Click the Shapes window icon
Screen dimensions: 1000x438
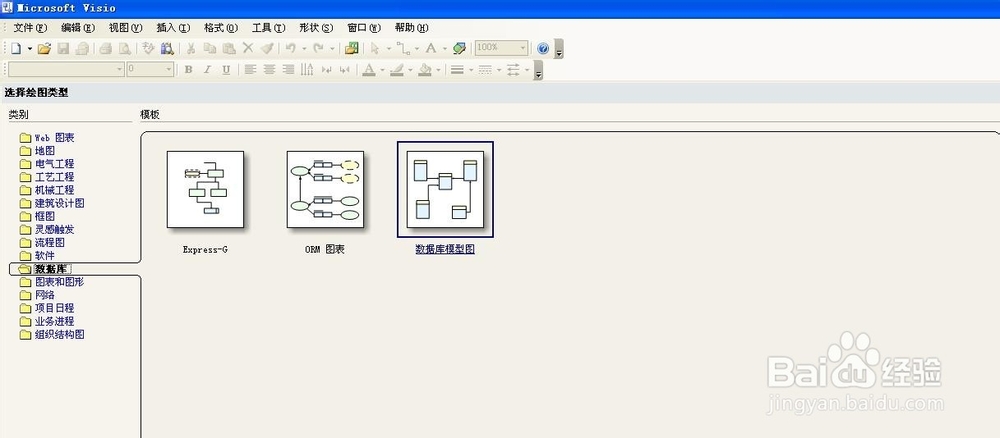pyautogui.click(x=351, y=48)
